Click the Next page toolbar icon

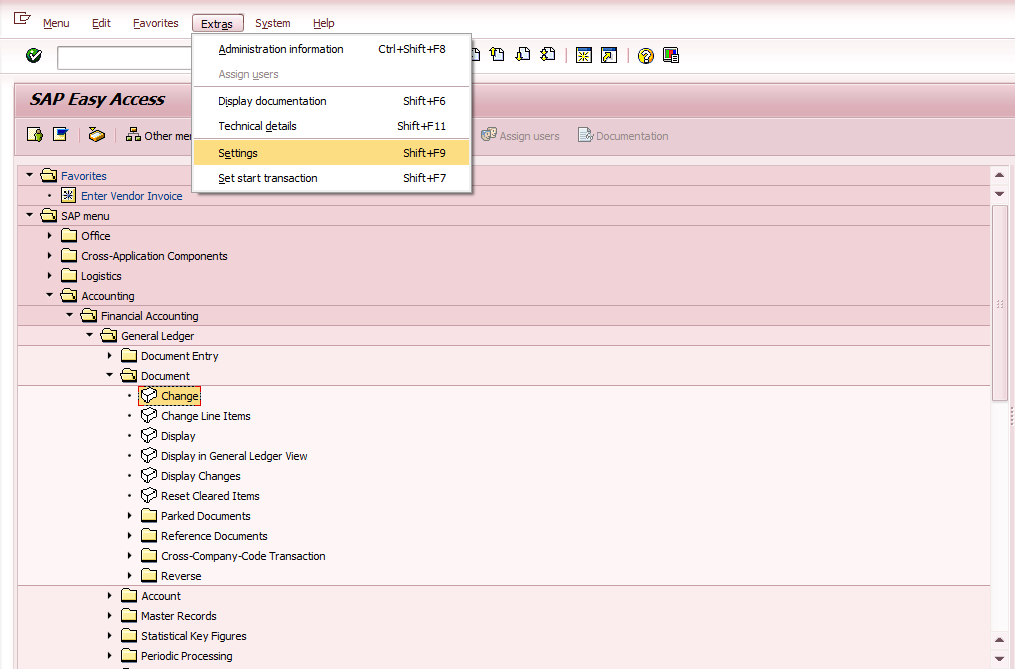coord(522,55)
